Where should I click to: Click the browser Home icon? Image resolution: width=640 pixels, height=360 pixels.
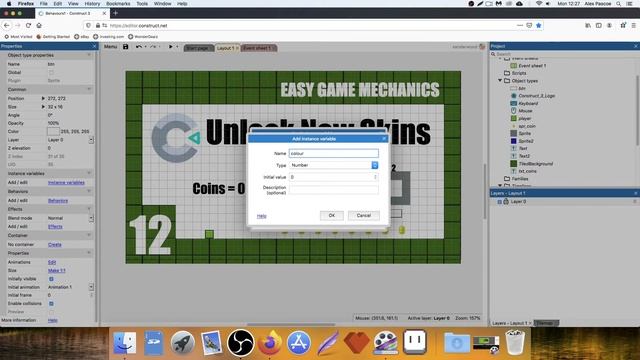39,25
